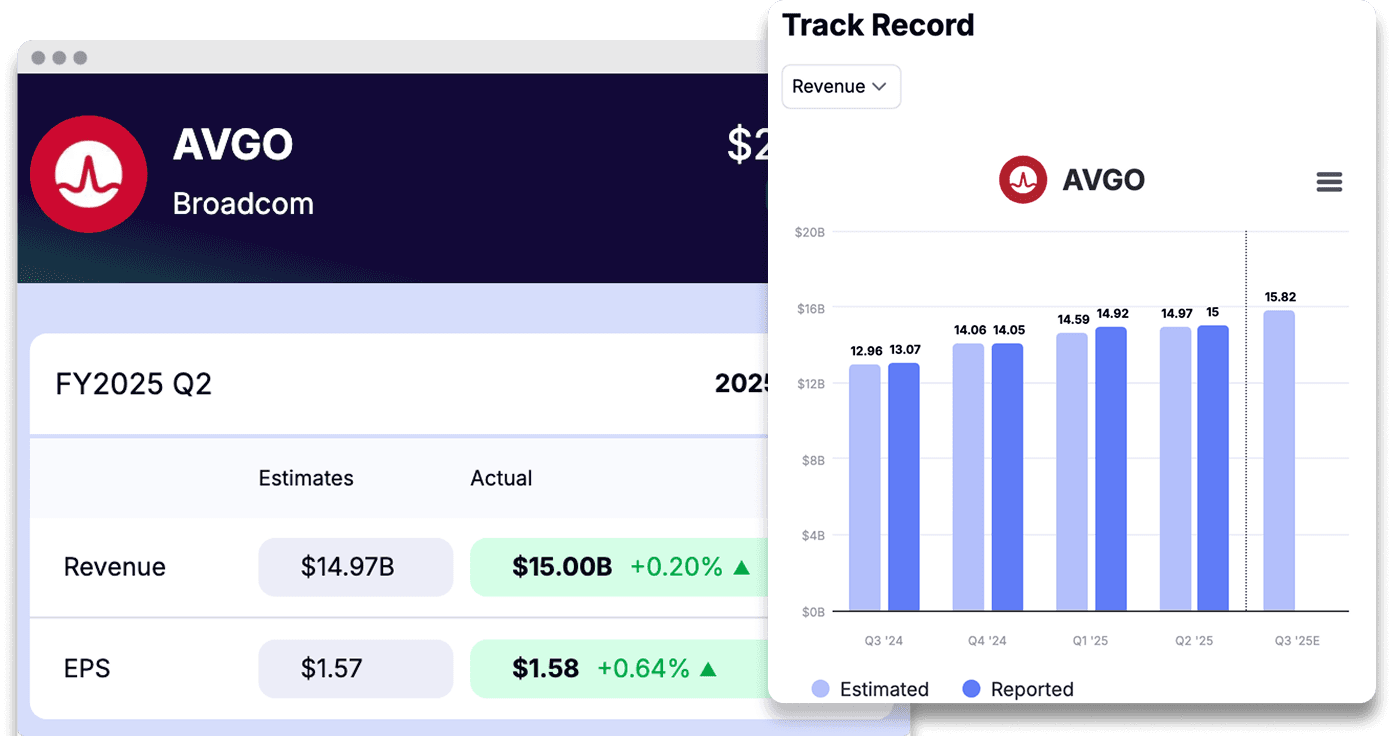1393x736 pixels.
Task: Click the Broadcom company name
Action: (243, 203)
